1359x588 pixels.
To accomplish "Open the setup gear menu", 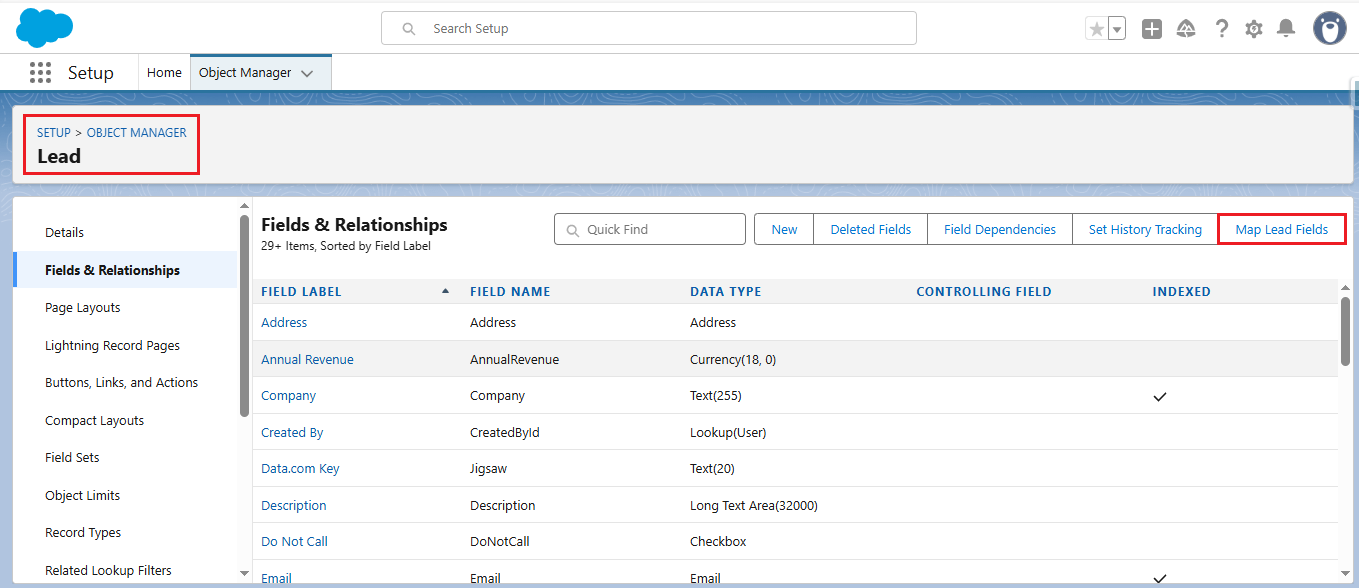I will click(x=1254, y=29).
